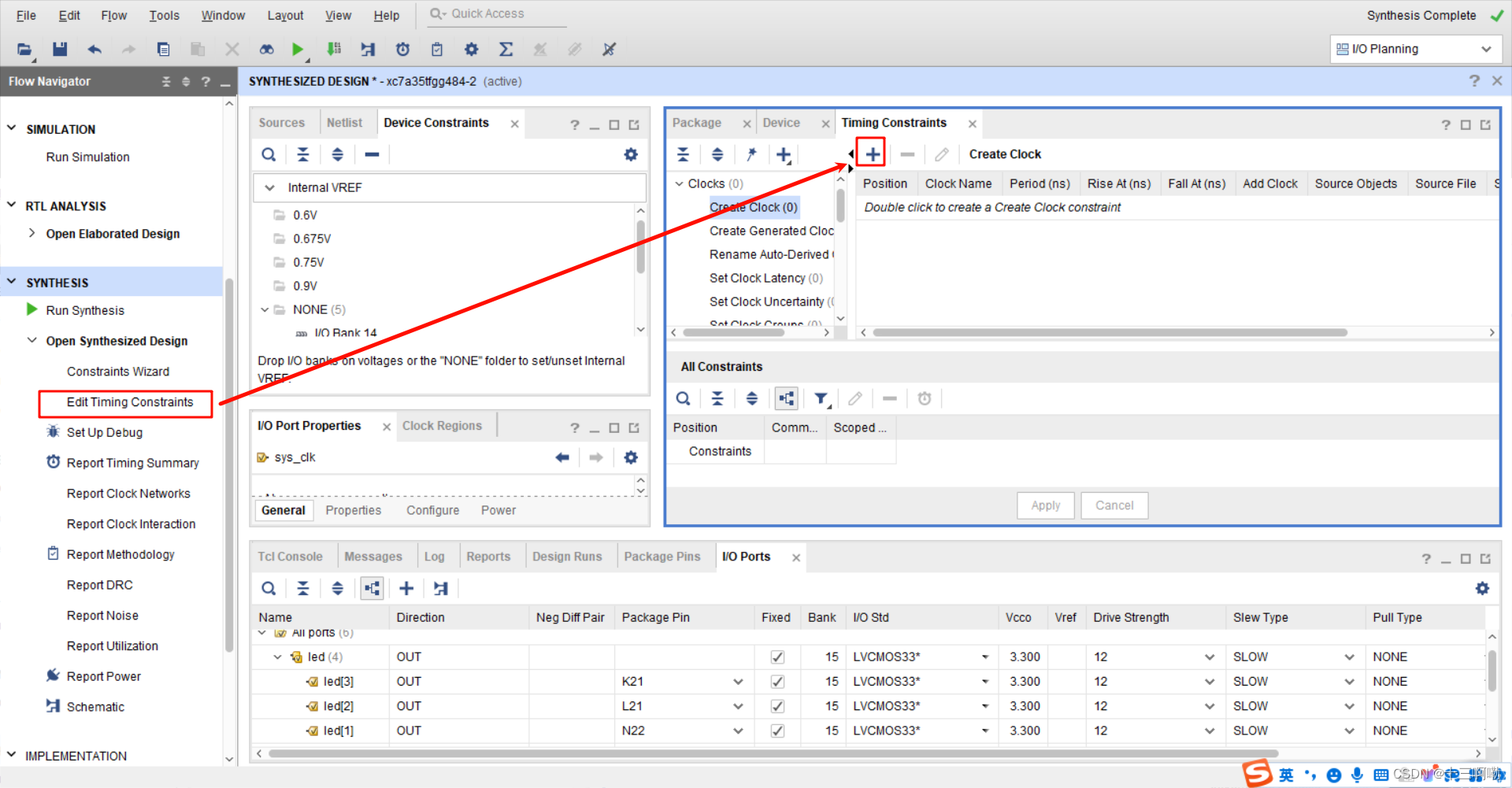Click the I/O Ports horizontal scrollbar
The height and width of the screenshot is (788, 1512).
772,753
